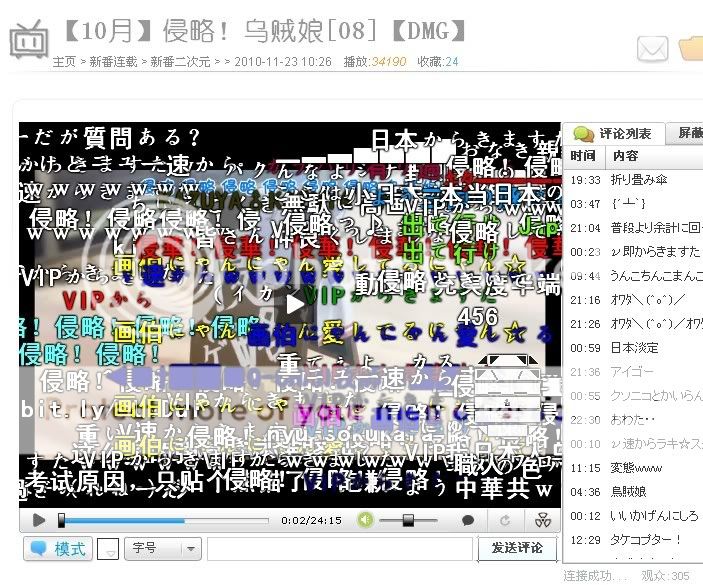Mute the video with the green speaker icon
The height and width of the screenshot is (585, 703).
(365, 520)
